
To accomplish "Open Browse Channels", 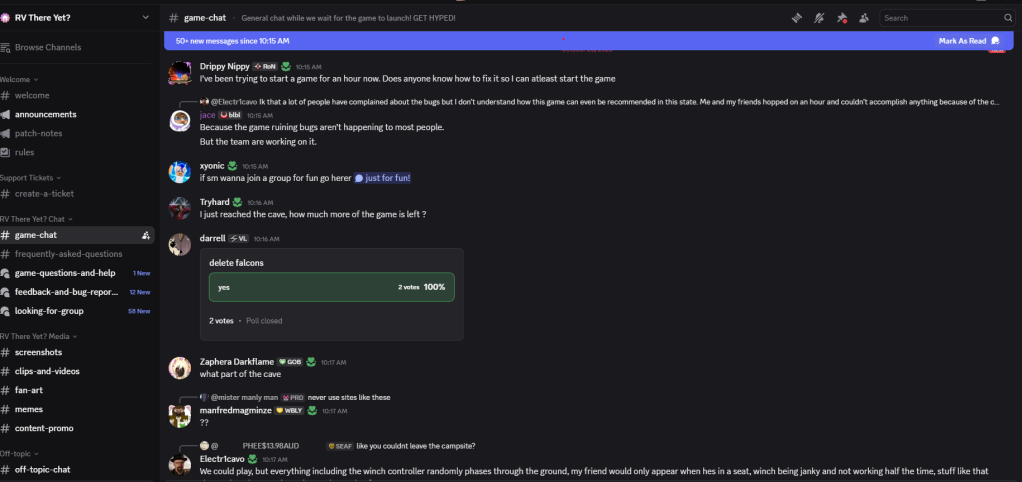I will [48, 47].
